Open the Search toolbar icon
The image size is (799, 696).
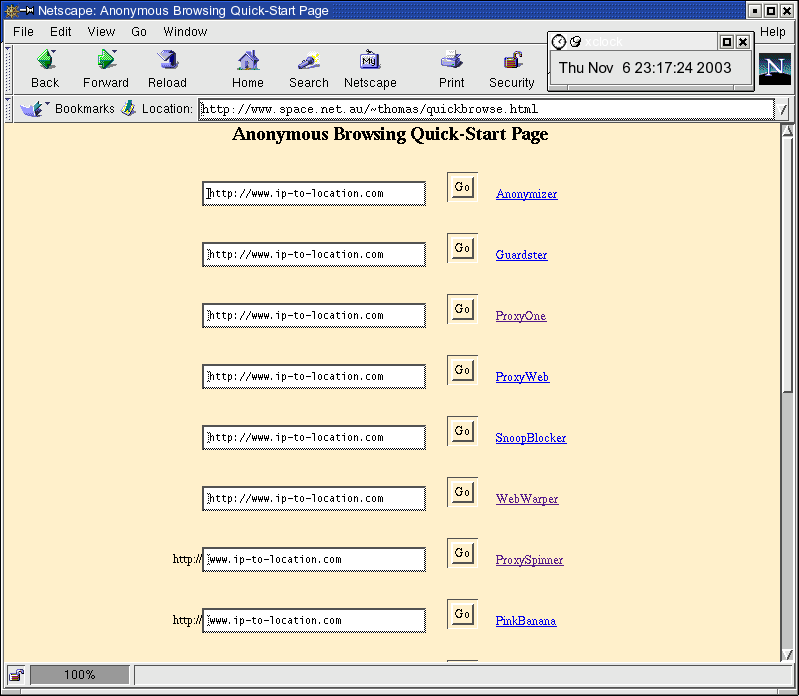309,60
